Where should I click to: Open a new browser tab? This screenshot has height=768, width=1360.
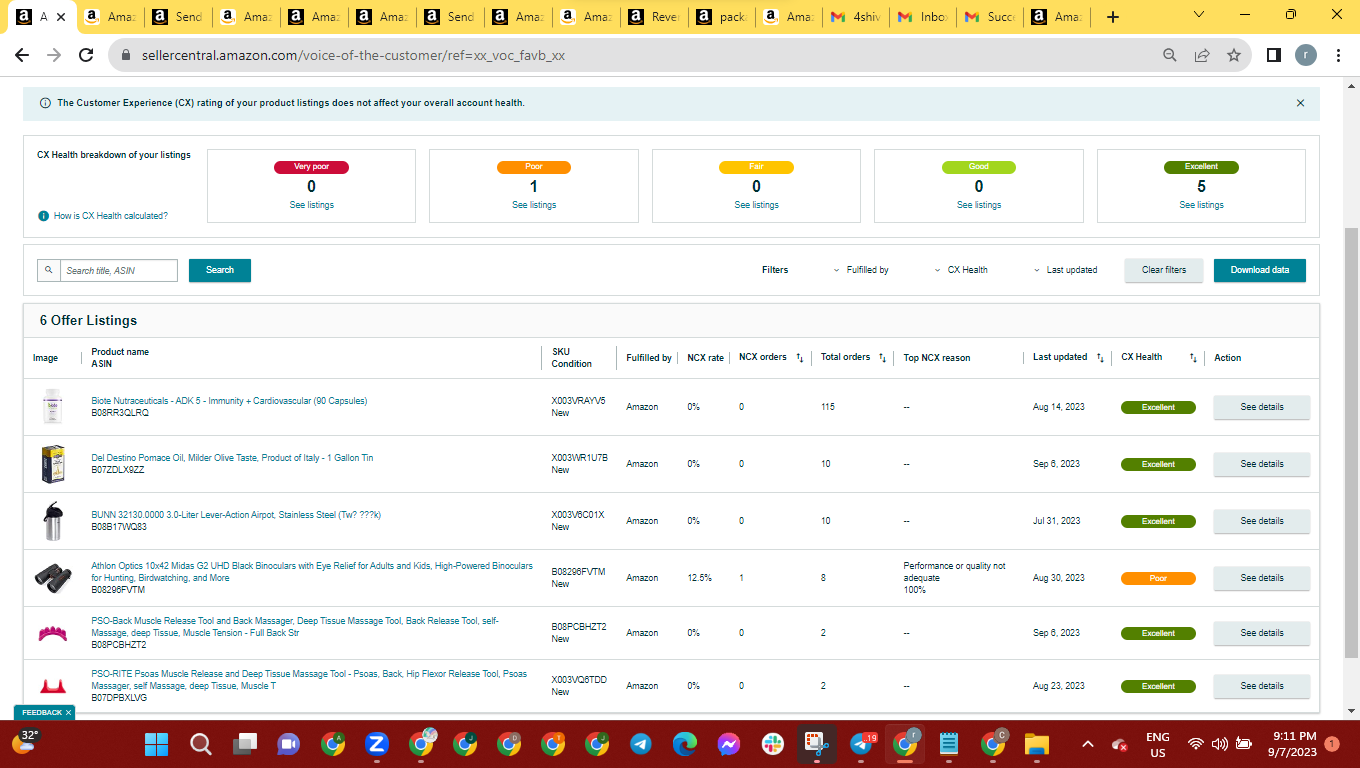click(x=1113, y=17)
